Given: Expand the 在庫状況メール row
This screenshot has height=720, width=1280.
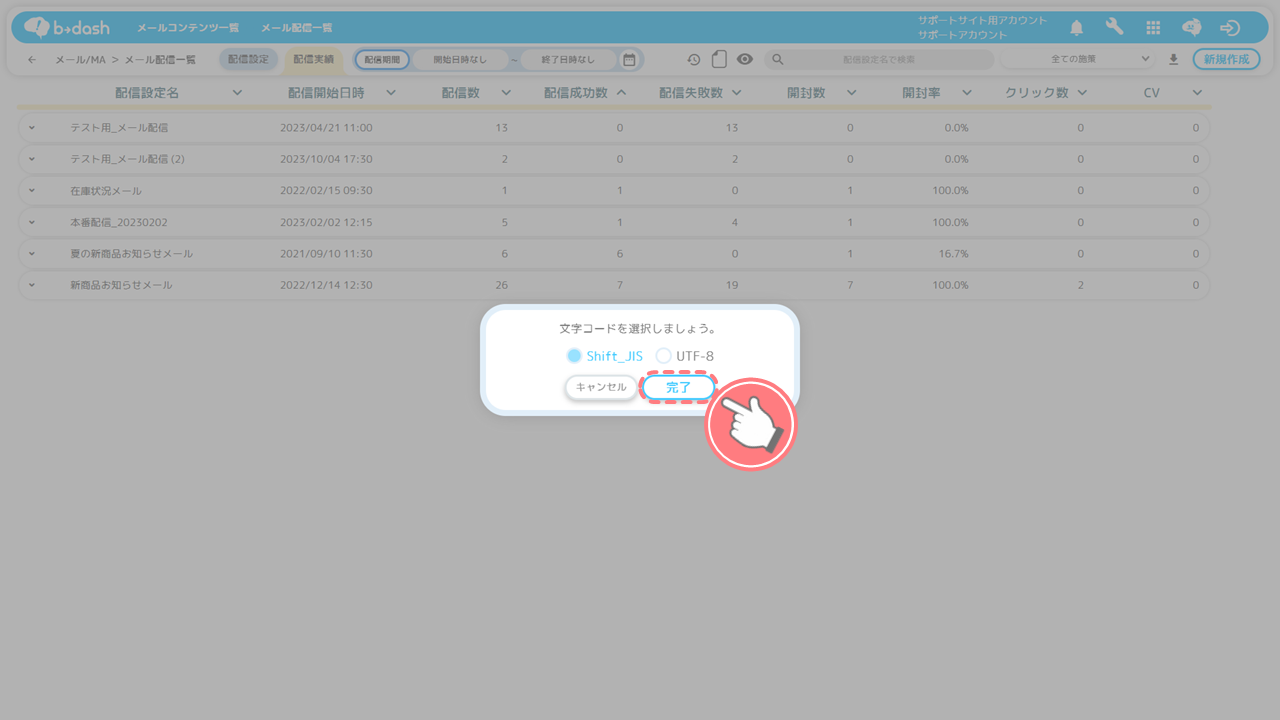Looking at the screenshot, I should pyautogui.click(x=32, y=191).
